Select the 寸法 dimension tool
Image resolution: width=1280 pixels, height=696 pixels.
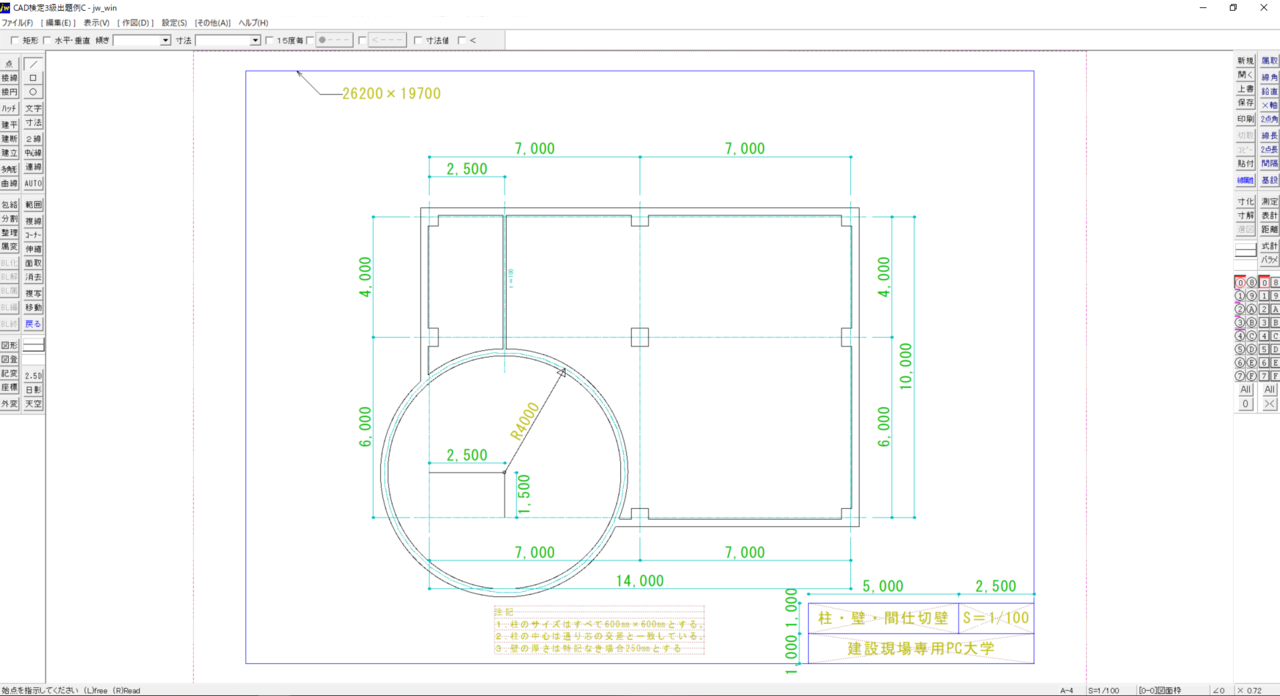pyautogui.click(x=33, y=121)
